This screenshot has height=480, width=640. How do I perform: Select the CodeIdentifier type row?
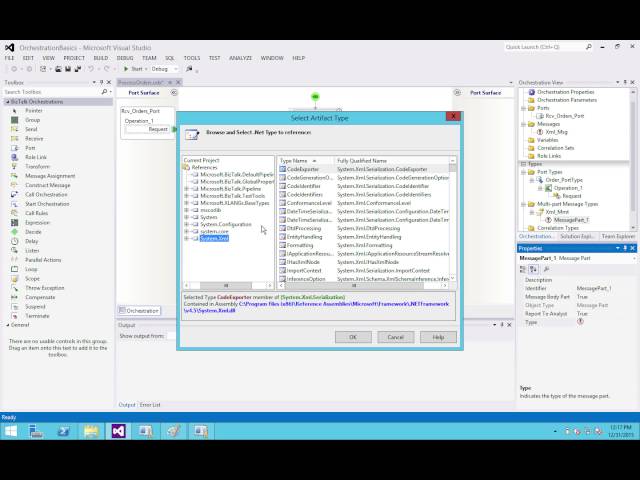(364, 186)
